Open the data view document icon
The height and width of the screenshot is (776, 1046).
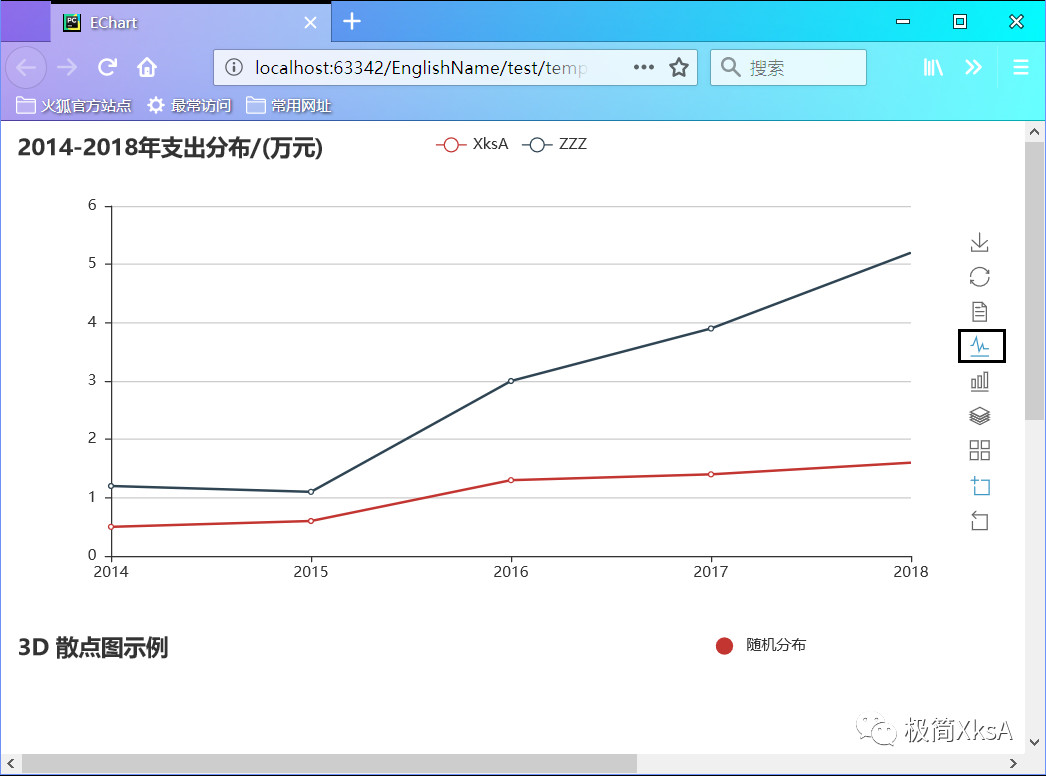[x=979, y=312]
